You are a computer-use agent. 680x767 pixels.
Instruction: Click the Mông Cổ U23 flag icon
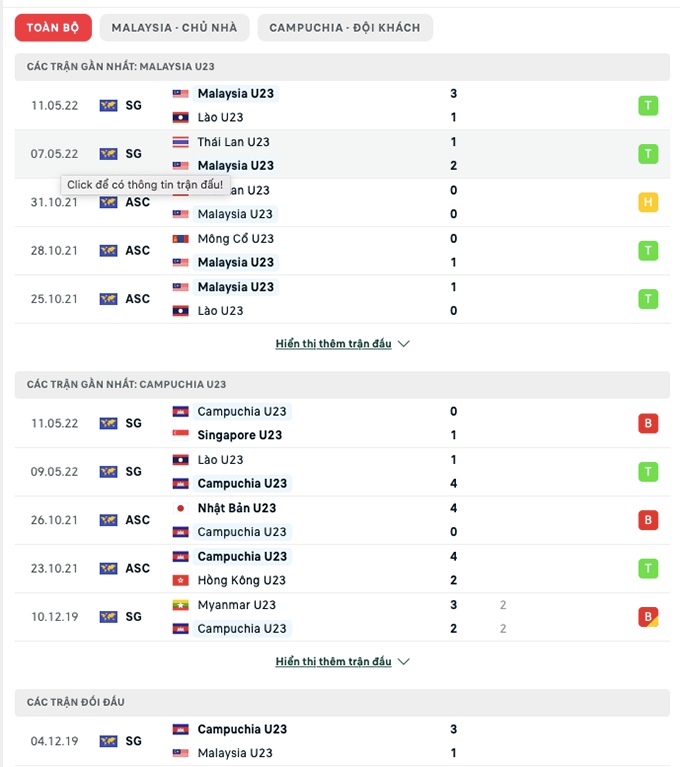181,239
